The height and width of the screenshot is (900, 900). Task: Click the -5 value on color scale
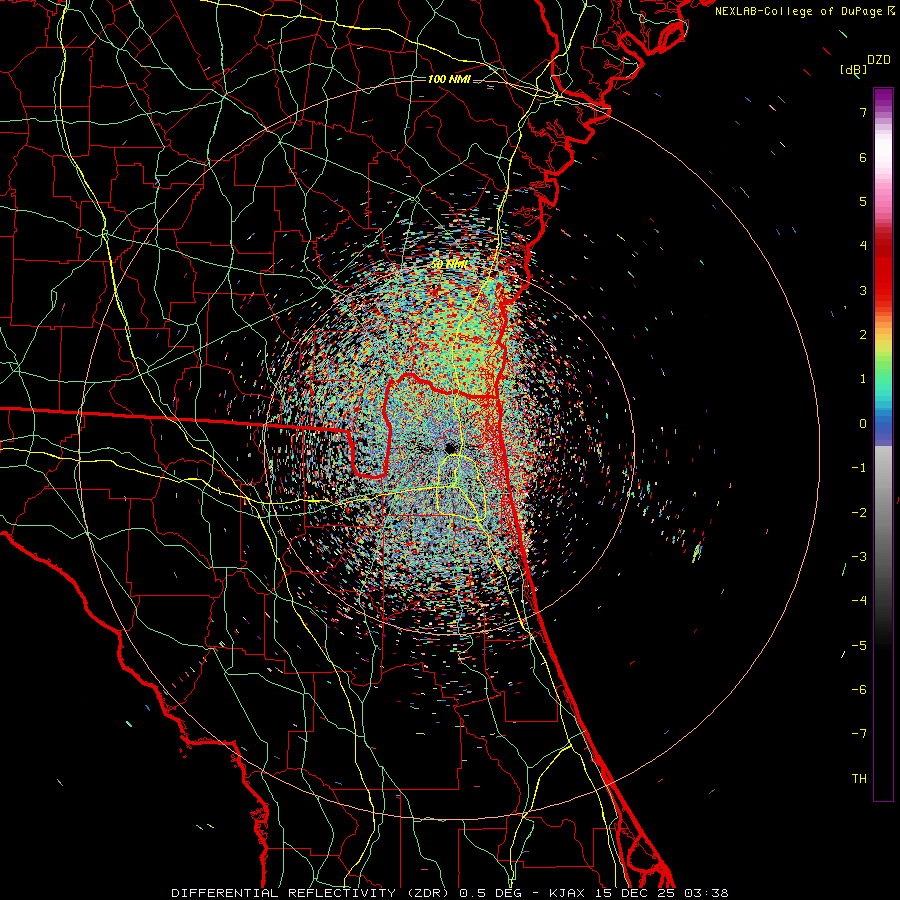point(859,645)
